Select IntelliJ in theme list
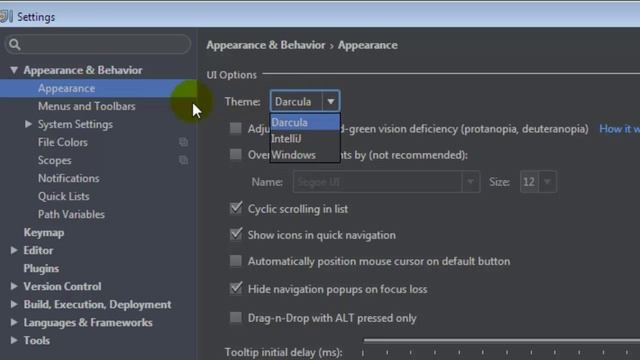The image size is (640, 360). point(305,139)
